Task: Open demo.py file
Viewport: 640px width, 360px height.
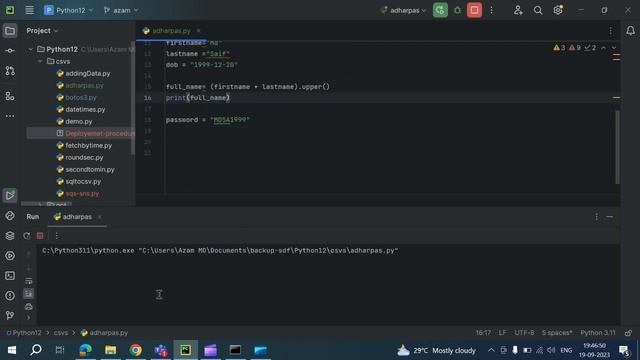Action: (x=74, y=121)
